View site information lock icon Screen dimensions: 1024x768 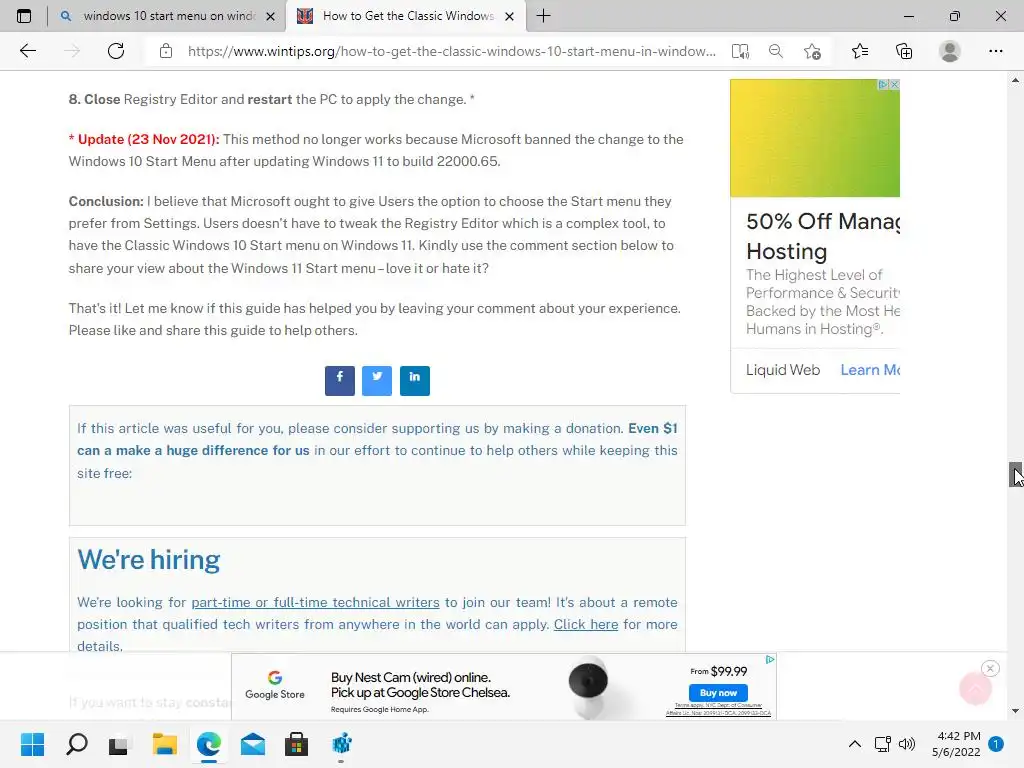166,51
